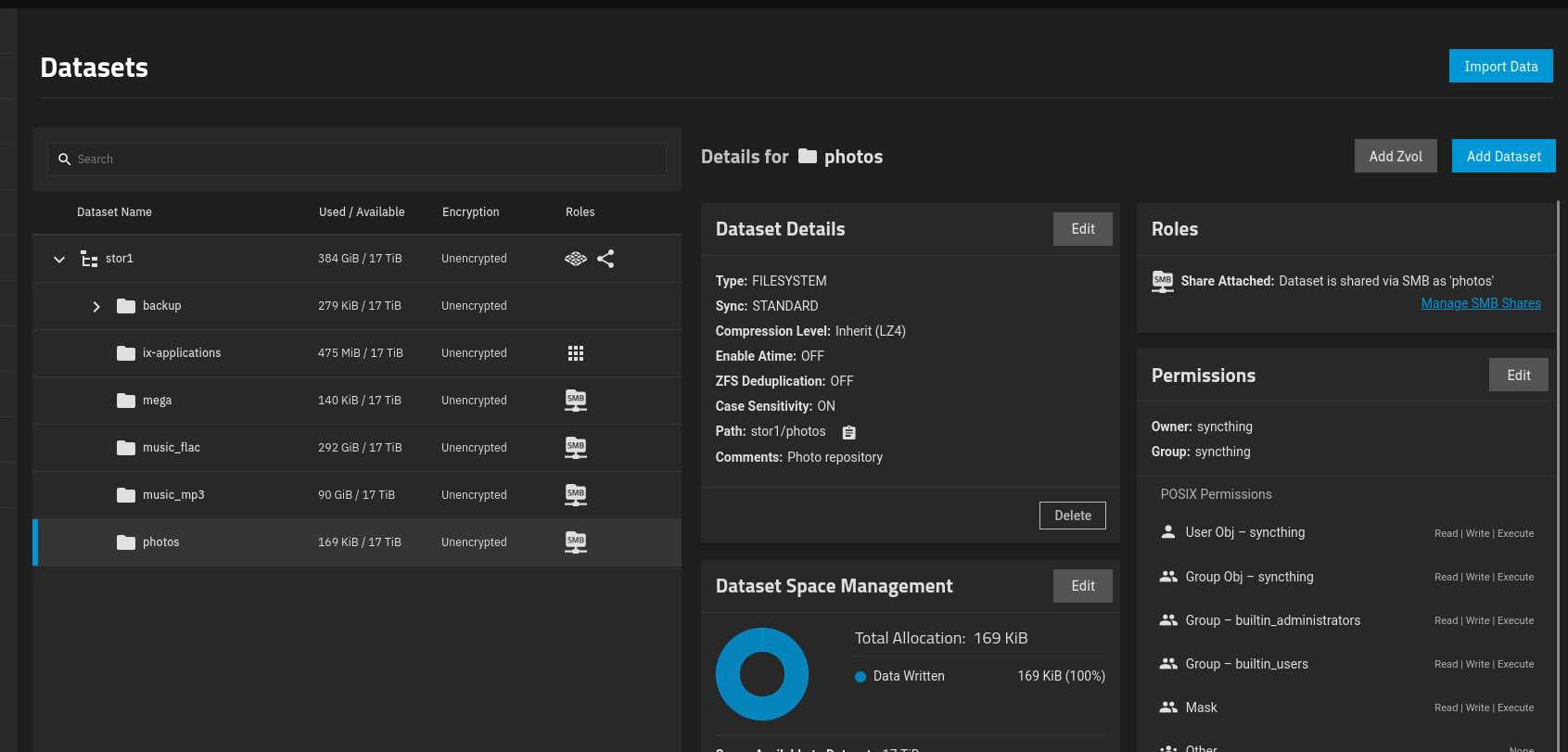Screen dimensions: 1568x752
Task: Click the Search datasets field
Action: point(357,159)
